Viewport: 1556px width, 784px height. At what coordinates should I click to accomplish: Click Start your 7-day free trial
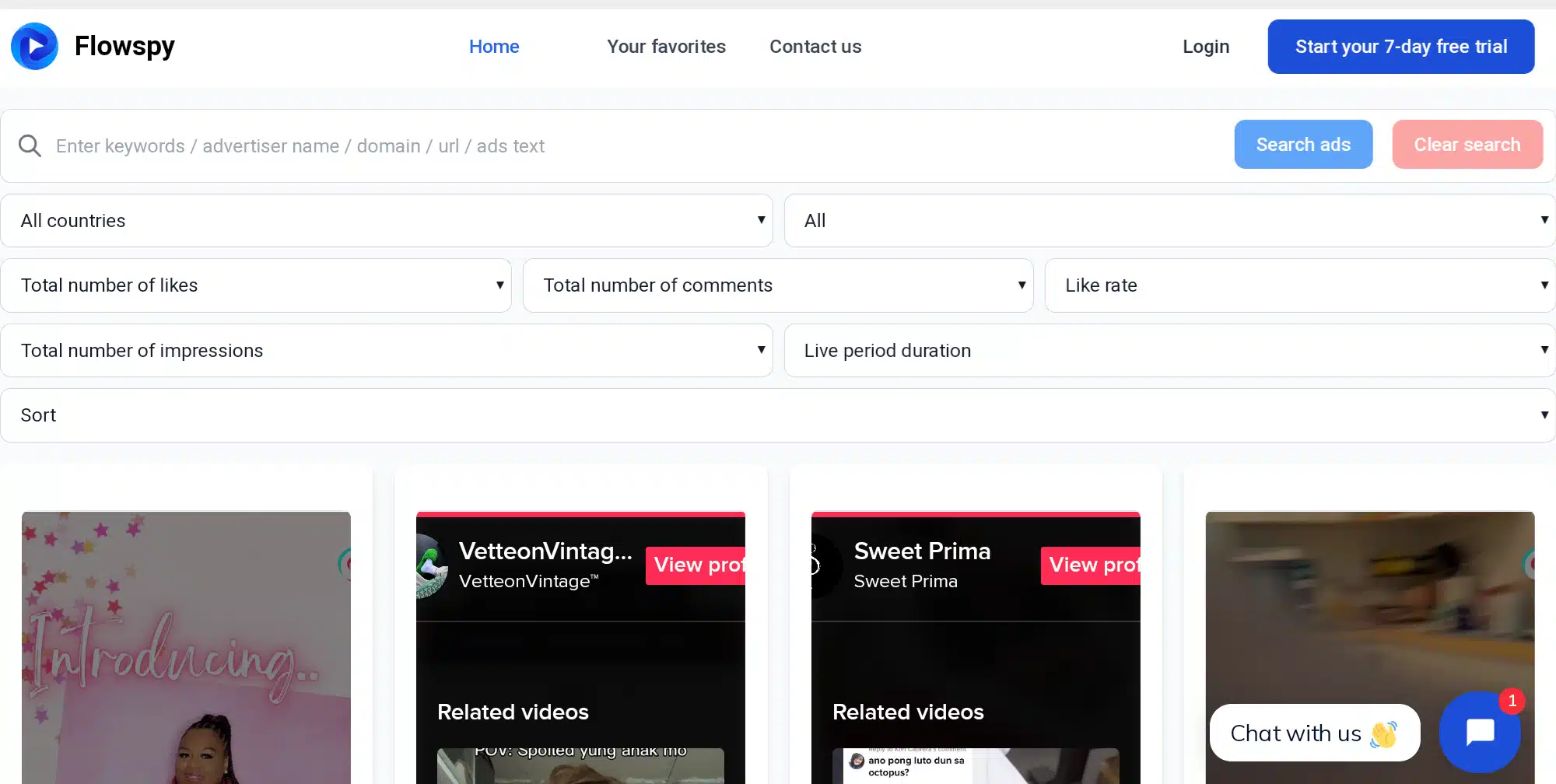[x=1400, y=46]
